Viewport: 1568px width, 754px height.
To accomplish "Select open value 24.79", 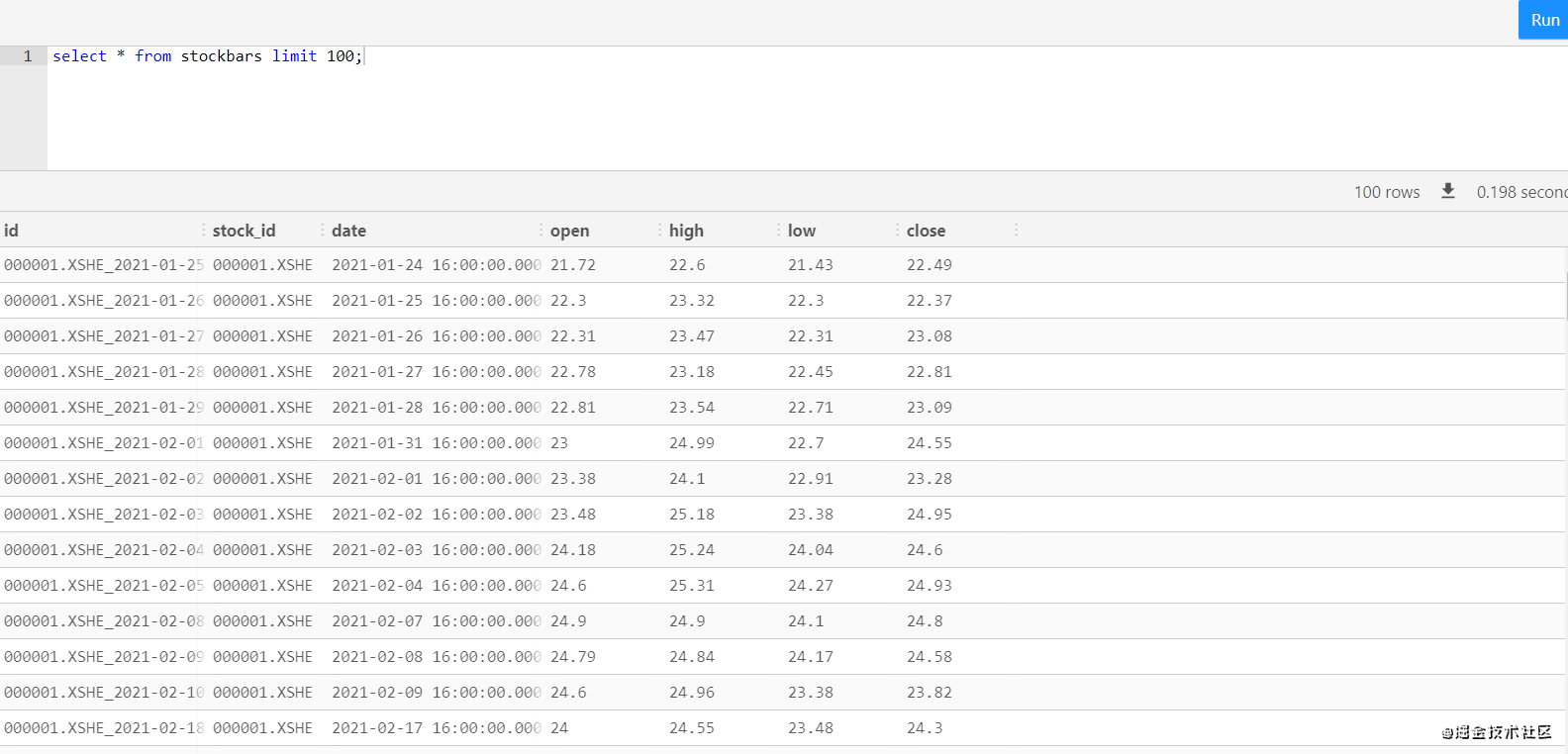I will tap(573, 657).
